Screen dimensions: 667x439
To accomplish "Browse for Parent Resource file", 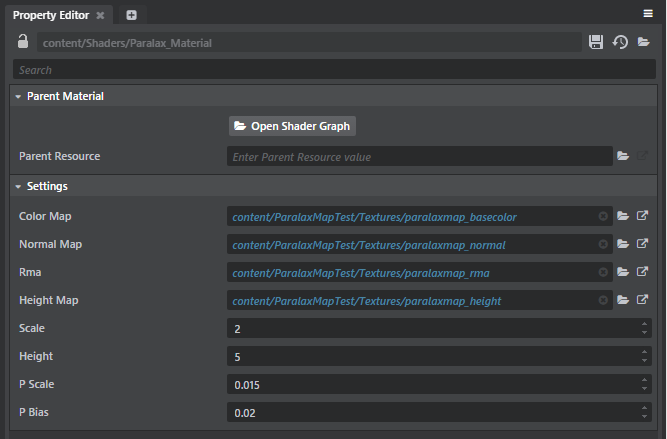I will point(623,156).
